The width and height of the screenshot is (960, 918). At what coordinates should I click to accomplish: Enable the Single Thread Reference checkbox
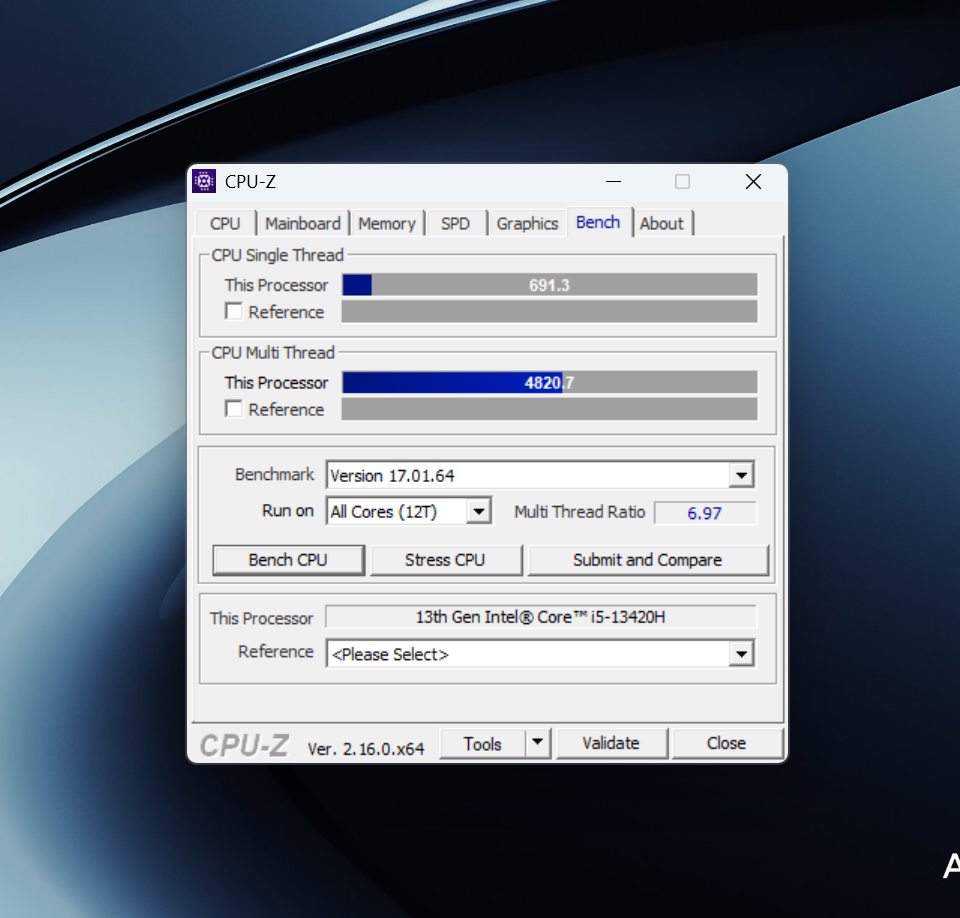234,312
